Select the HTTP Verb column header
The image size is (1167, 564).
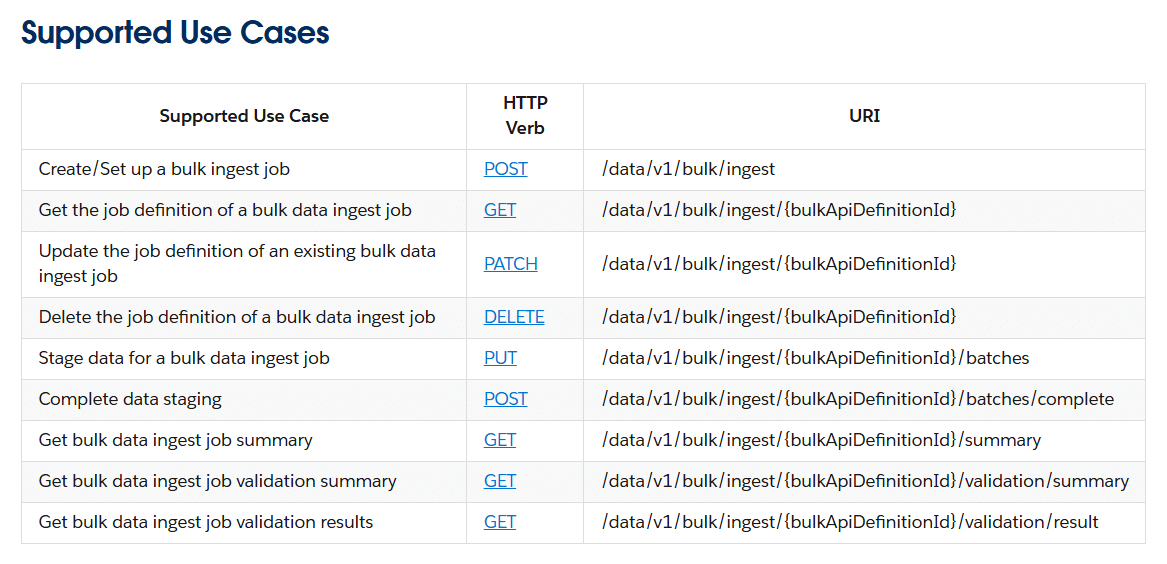(x=525, y=116)
